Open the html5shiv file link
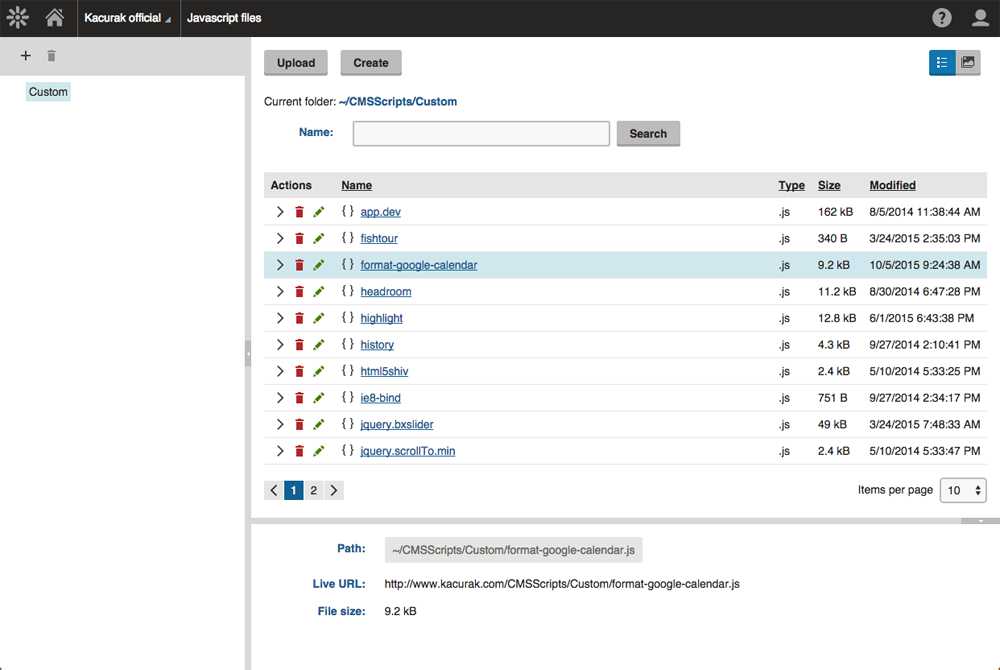This screenshot has width=1000, height=670. [x=384, y=371]
